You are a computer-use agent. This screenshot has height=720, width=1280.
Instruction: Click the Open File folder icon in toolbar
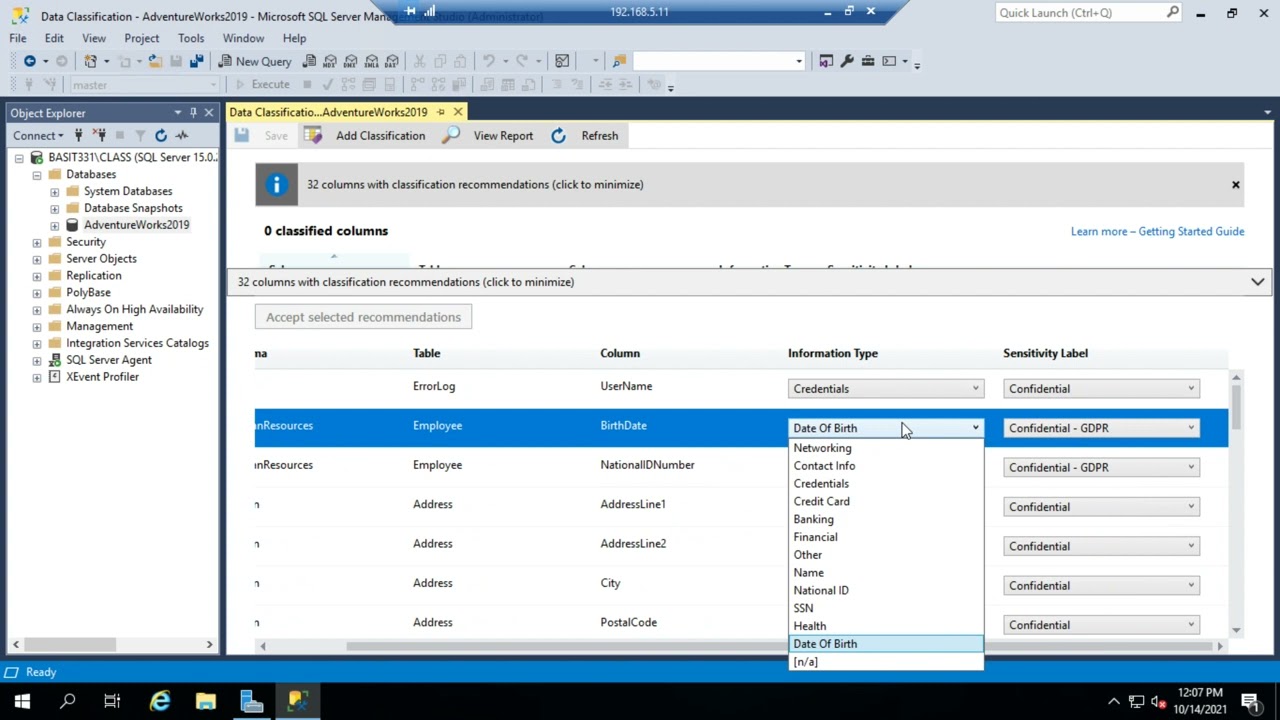[x=155, y=61]
